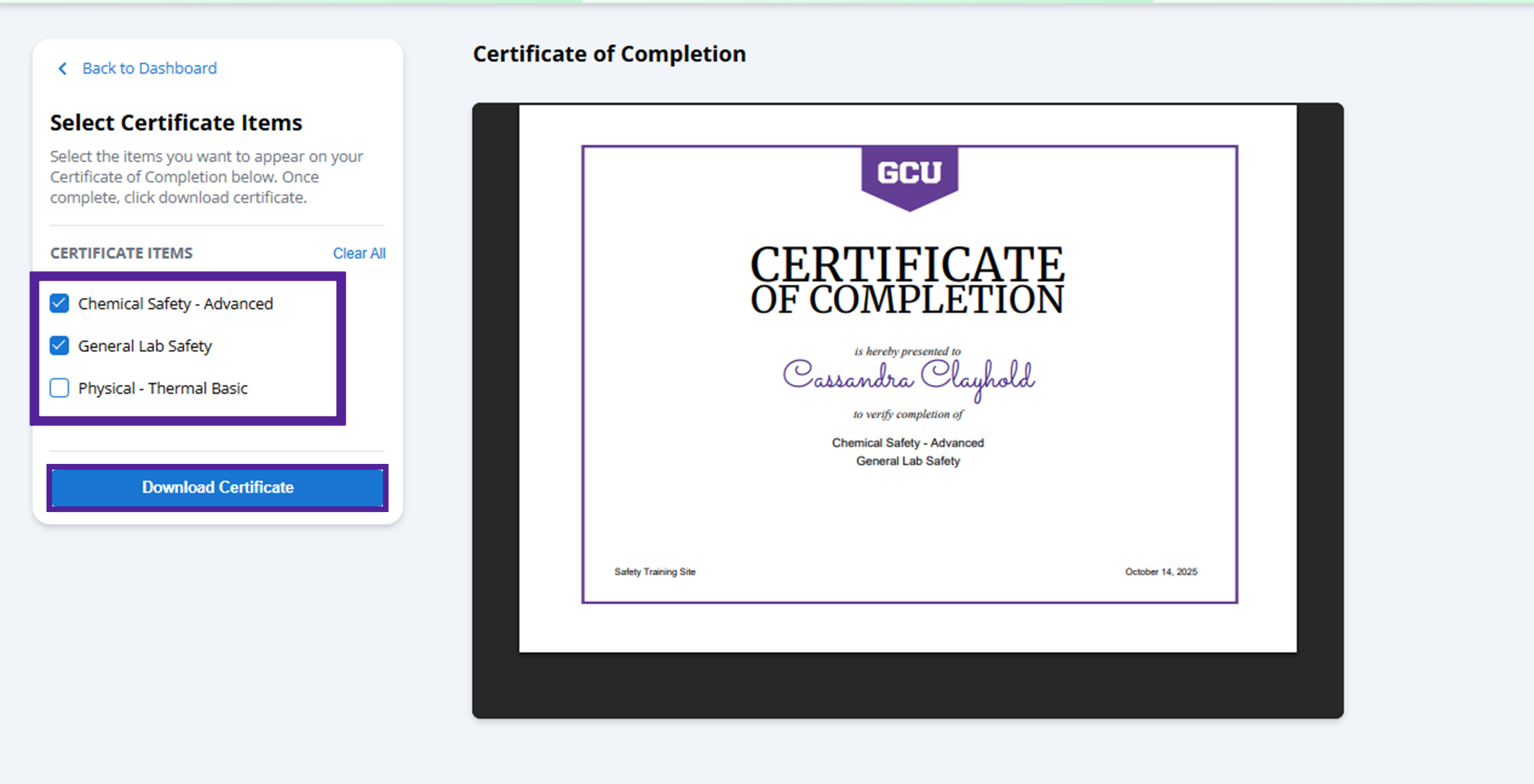Click the Clear All link
1534x784 pixels.
pyautogui.click(x=358, y=253)
